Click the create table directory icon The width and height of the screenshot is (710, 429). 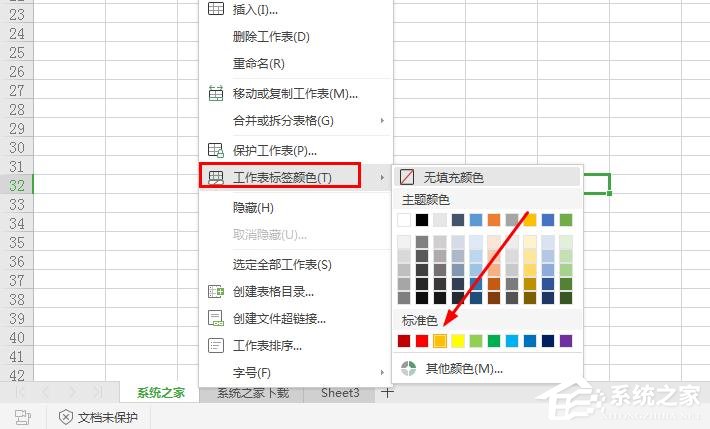[x=216, y=291]
